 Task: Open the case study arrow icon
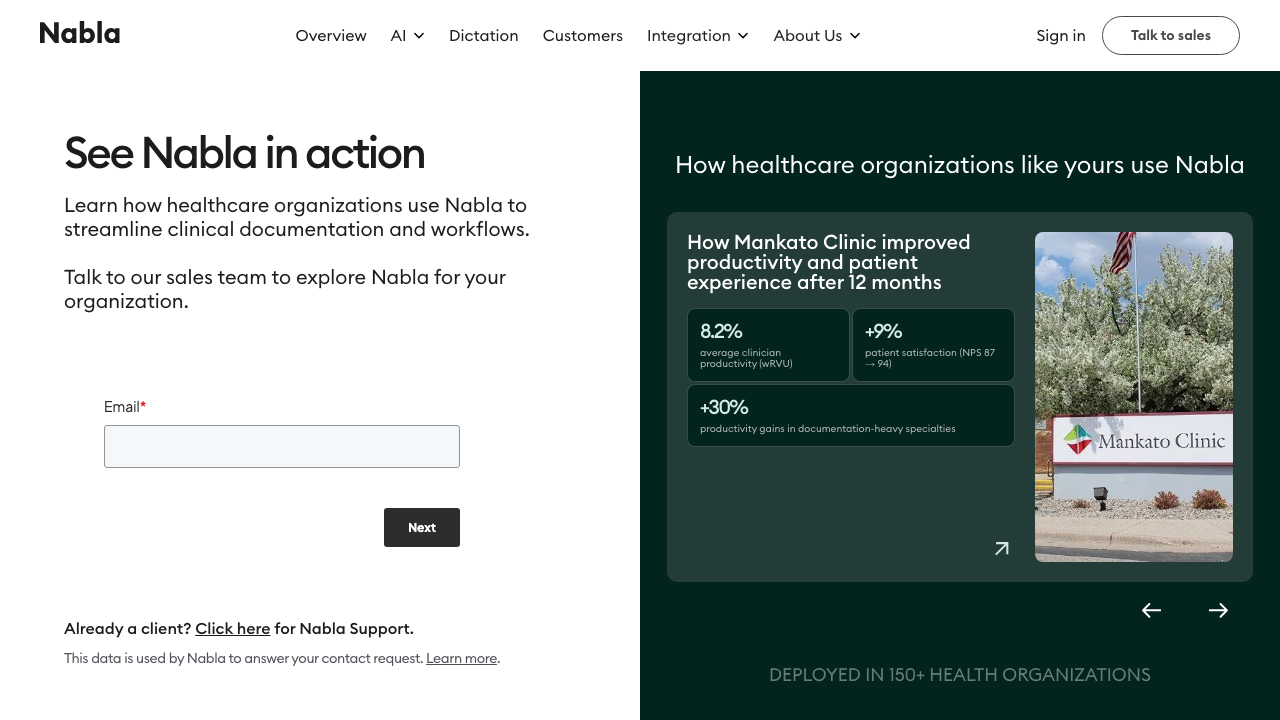click(1001, 548)
